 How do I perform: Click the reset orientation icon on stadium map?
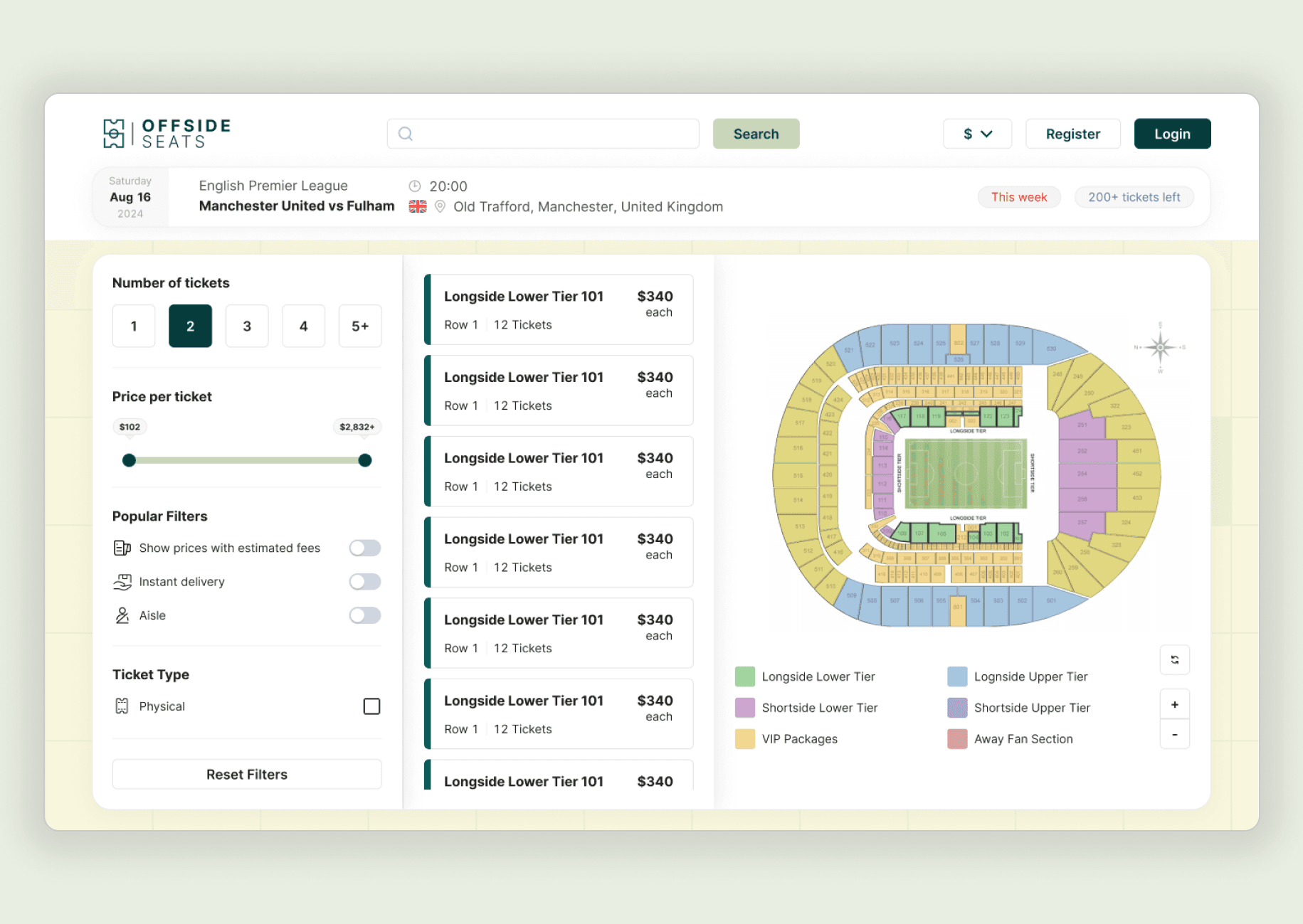(x=1174, y=660)
